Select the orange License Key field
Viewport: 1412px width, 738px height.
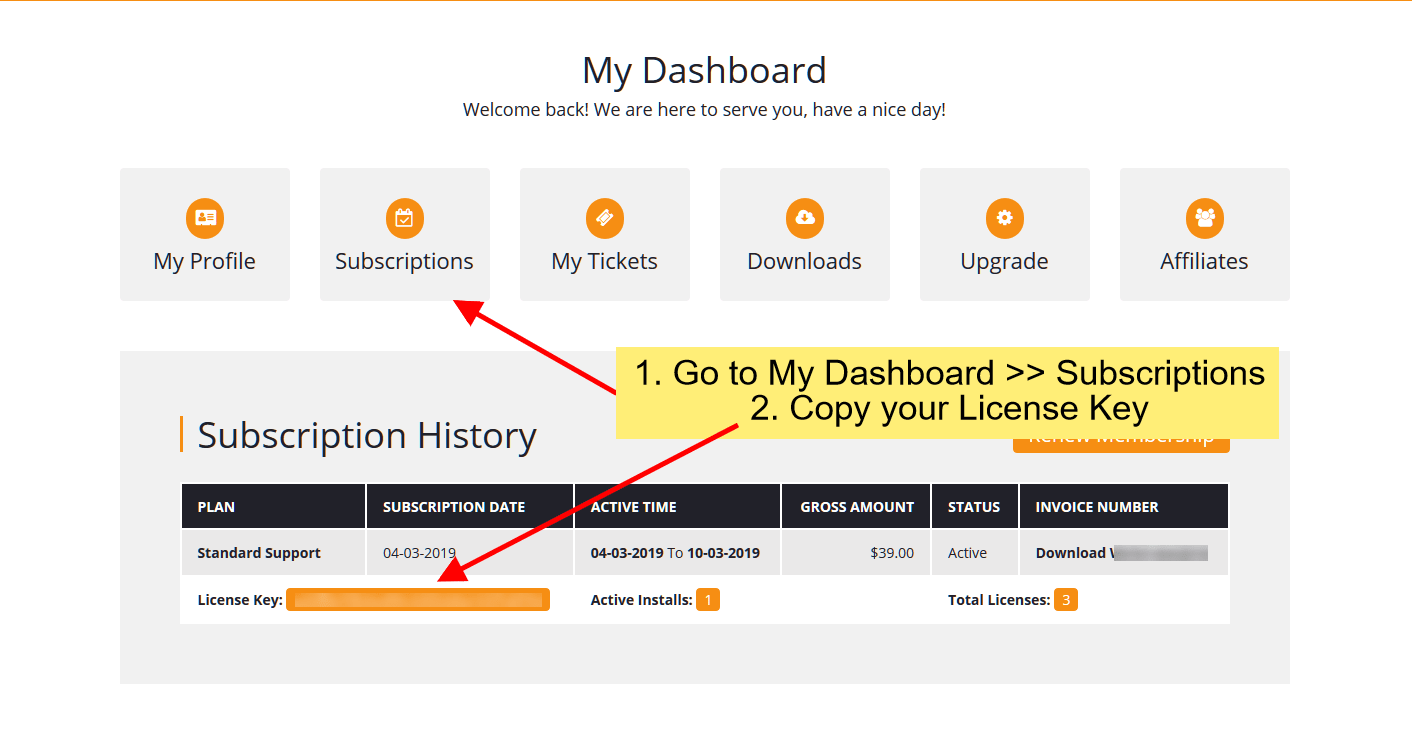(418, 600)
